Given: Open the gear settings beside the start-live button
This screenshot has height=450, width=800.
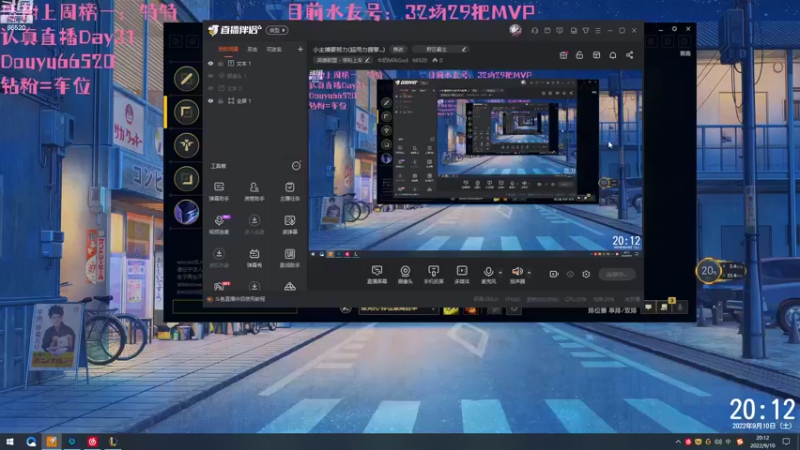Looking at the screenshot, I should 586,274.
